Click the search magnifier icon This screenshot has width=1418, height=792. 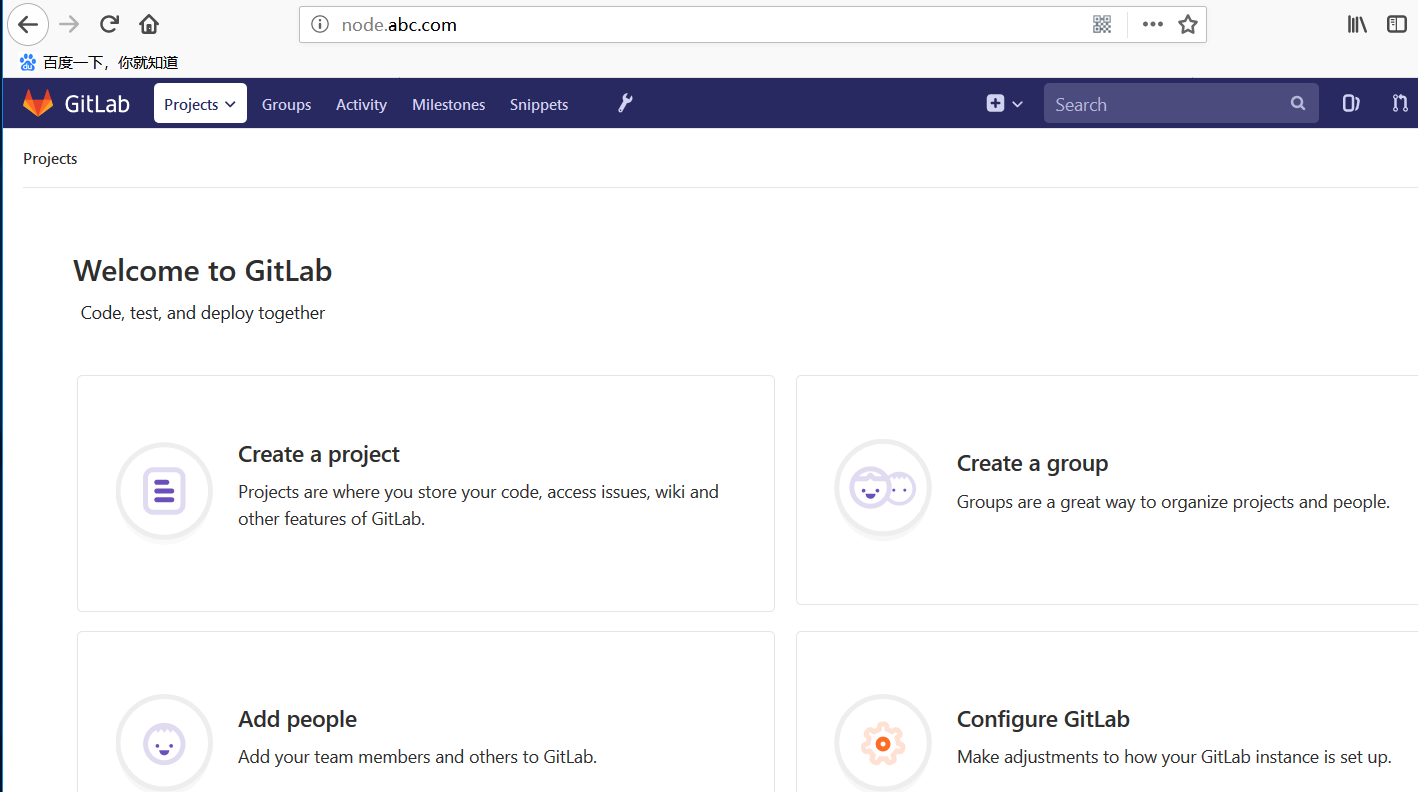pyautogui.click(x=1298, y=103)
